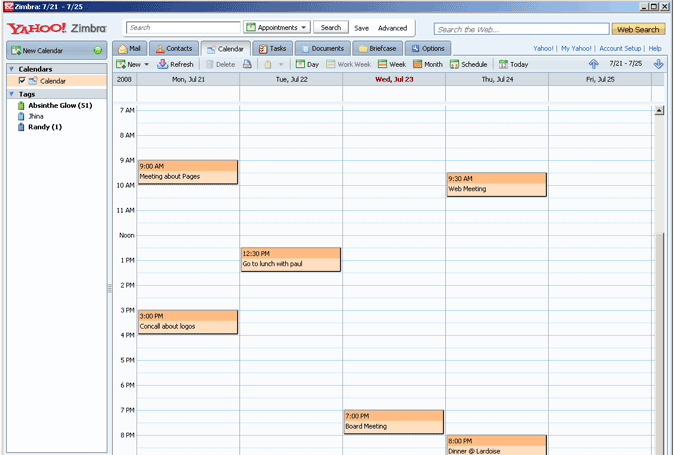Image resolution: width=674 pixels, height=455 pixels.
Task: Click the Search button
Action: (331, 27)
